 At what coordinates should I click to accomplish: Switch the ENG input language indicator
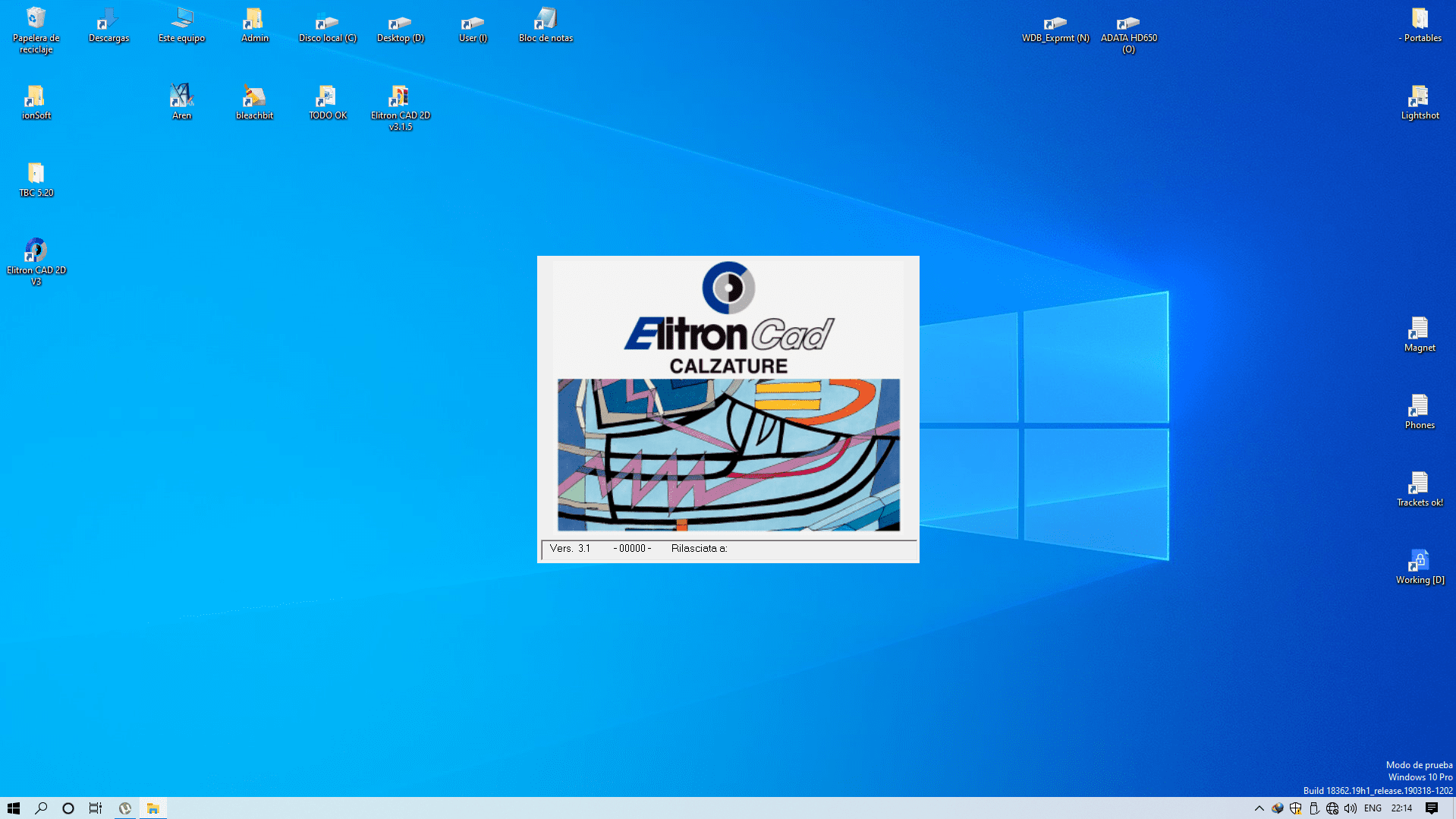pos(1373,808)
